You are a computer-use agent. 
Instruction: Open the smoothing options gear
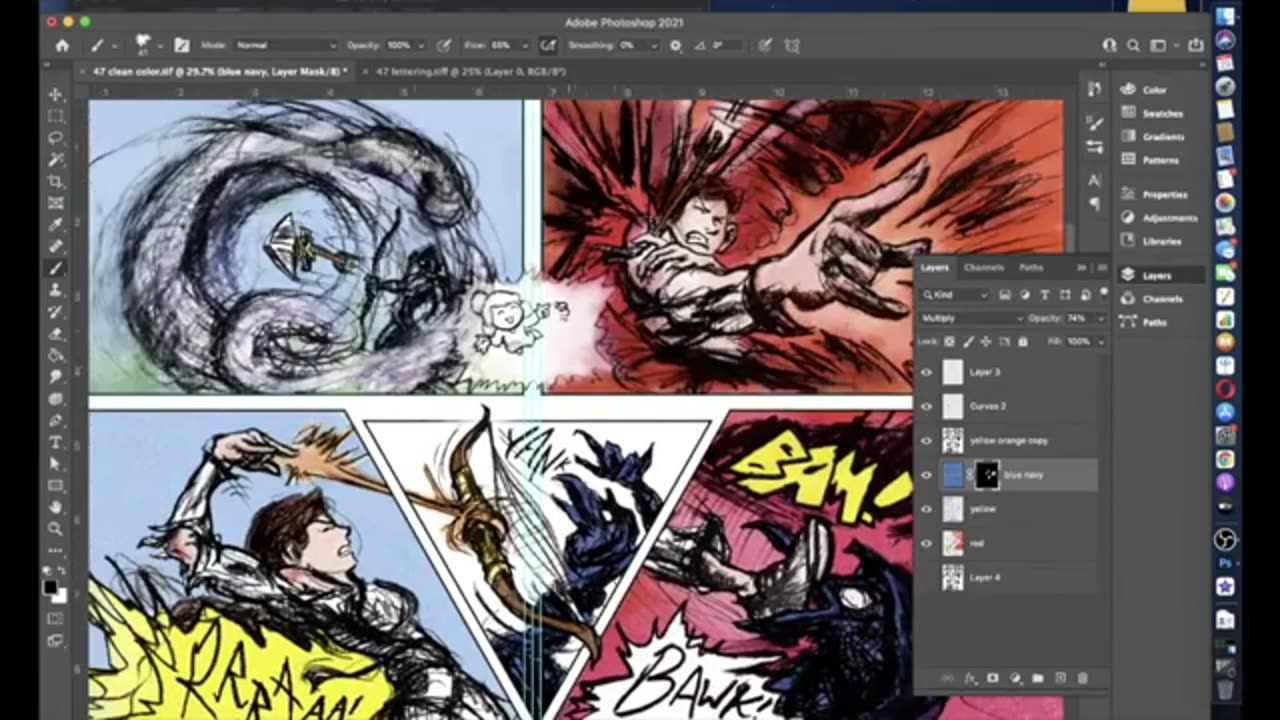675,45
